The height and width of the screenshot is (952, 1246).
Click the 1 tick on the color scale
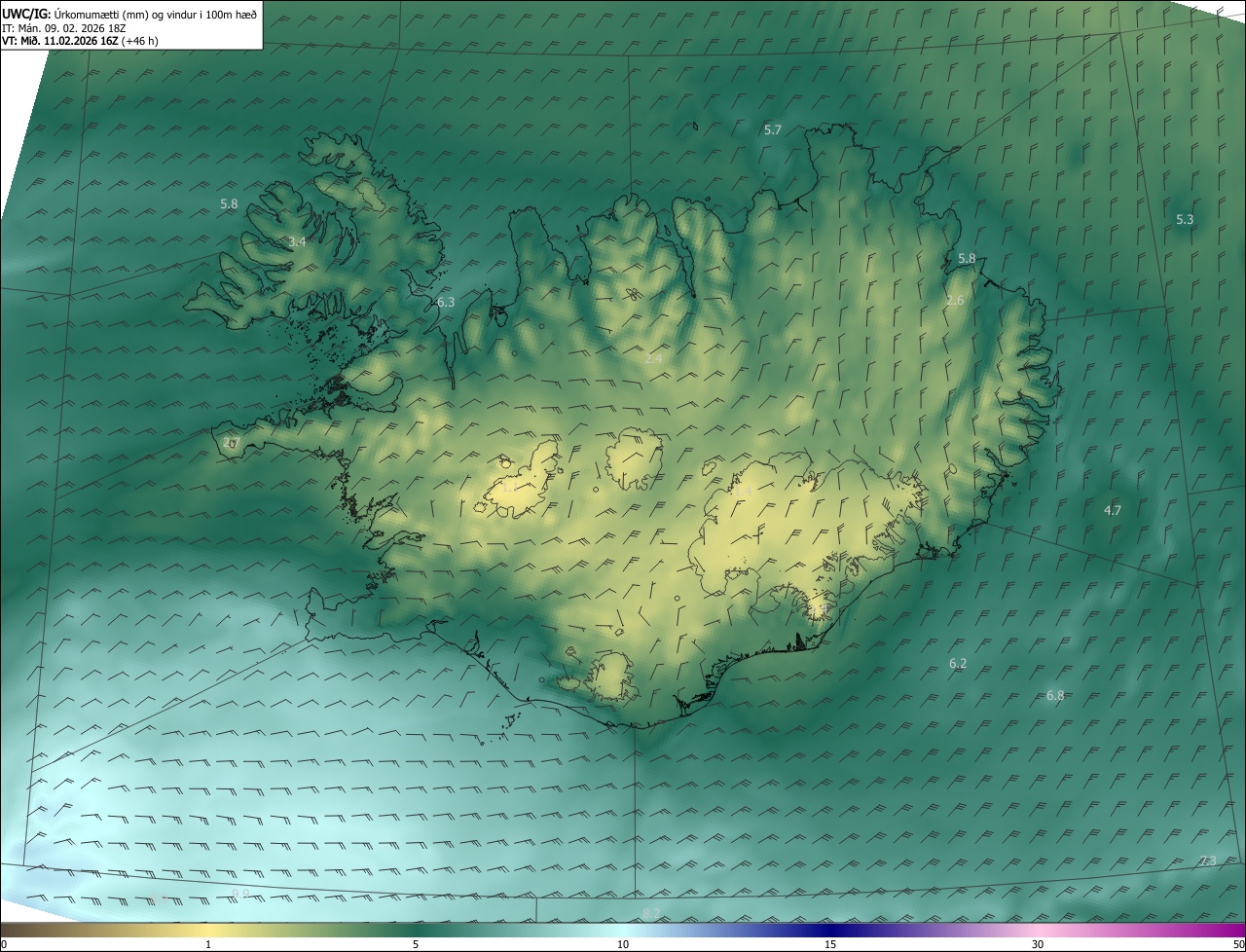[x=208, y=944]
